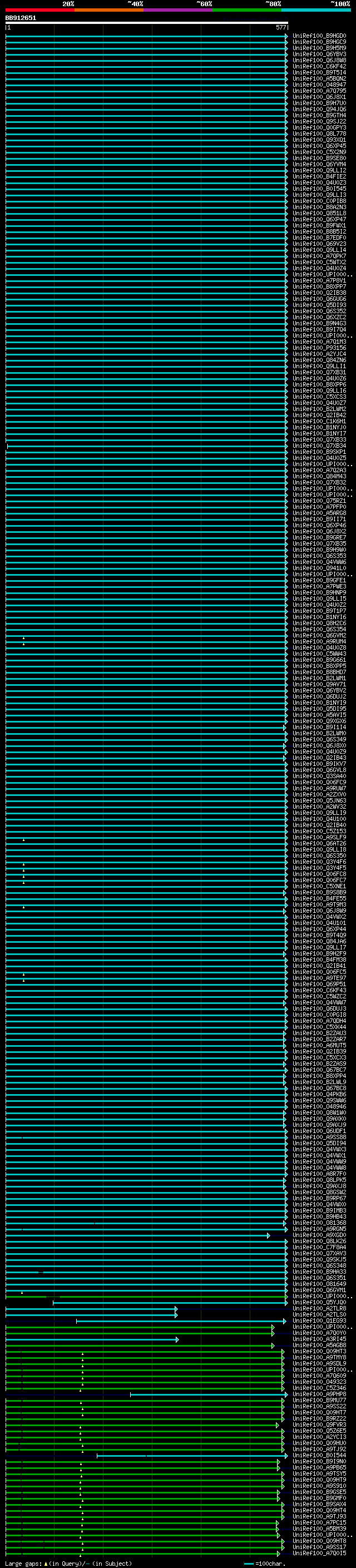
Task: Click hit UniRef100_C6KF42
Action: coord(319,66)
